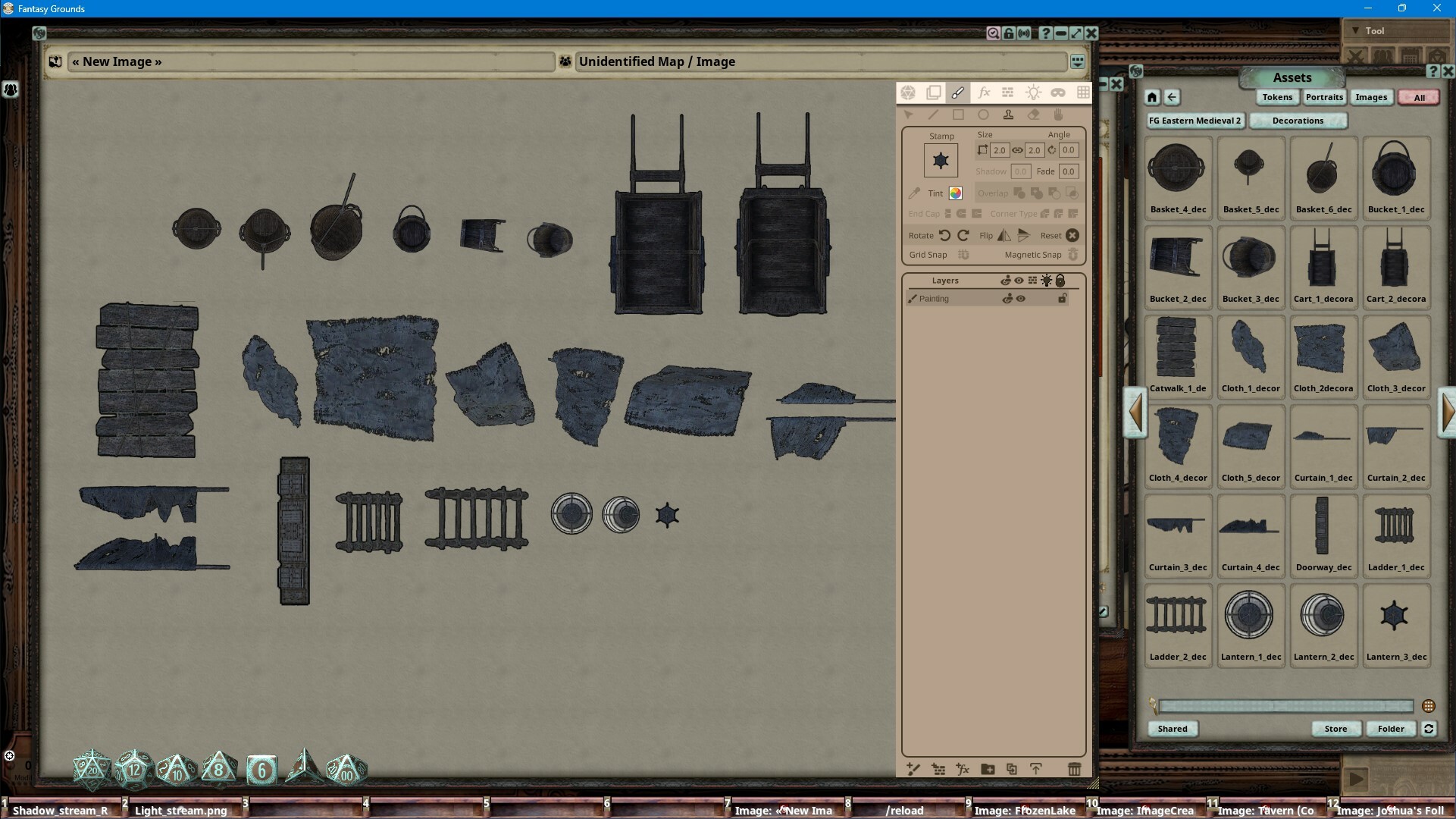Open the Tint color picker

[x=954, y=193]
